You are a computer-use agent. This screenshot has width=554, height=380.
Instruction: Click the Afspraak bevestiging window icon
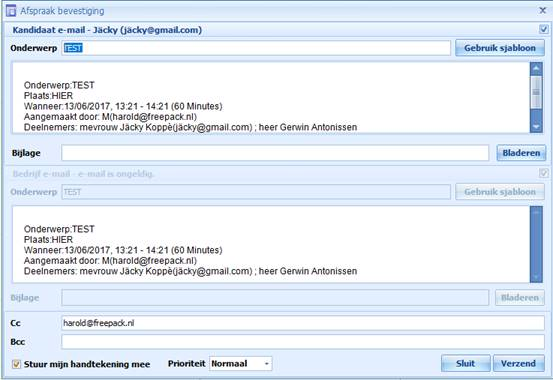pyautogui.click(x=11, y=11)
